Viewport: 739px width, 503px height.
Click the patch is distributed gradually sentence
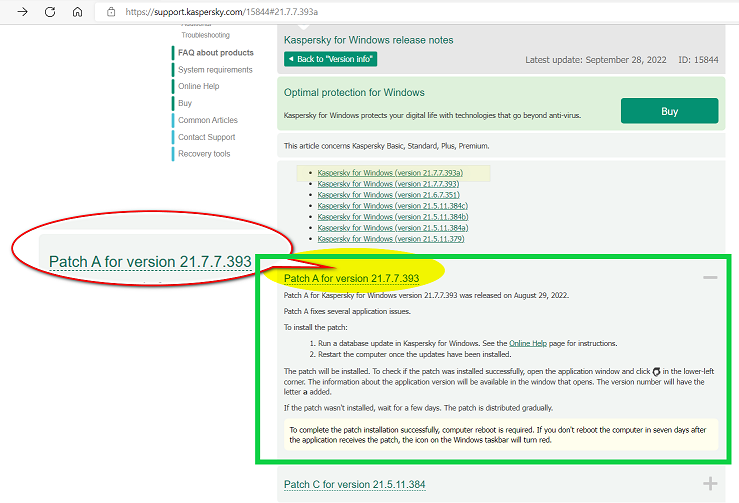(498, 408)
